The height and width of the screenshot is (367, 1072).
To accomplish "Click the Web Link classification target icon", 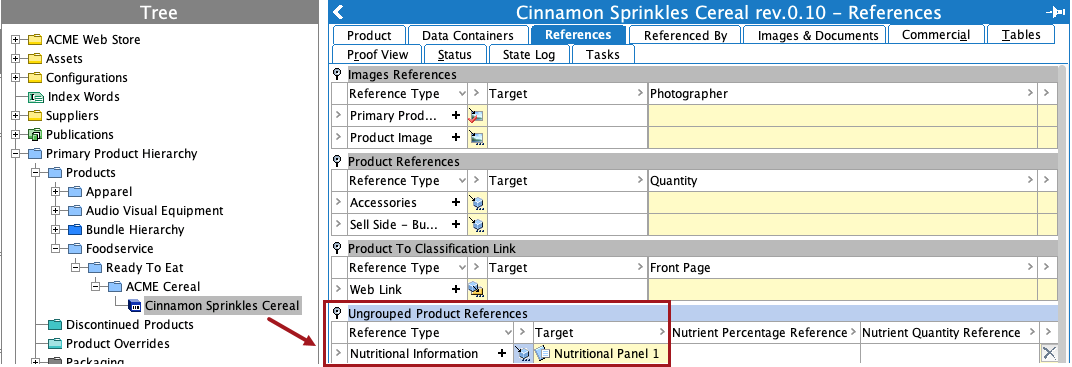I will (476, 290).
